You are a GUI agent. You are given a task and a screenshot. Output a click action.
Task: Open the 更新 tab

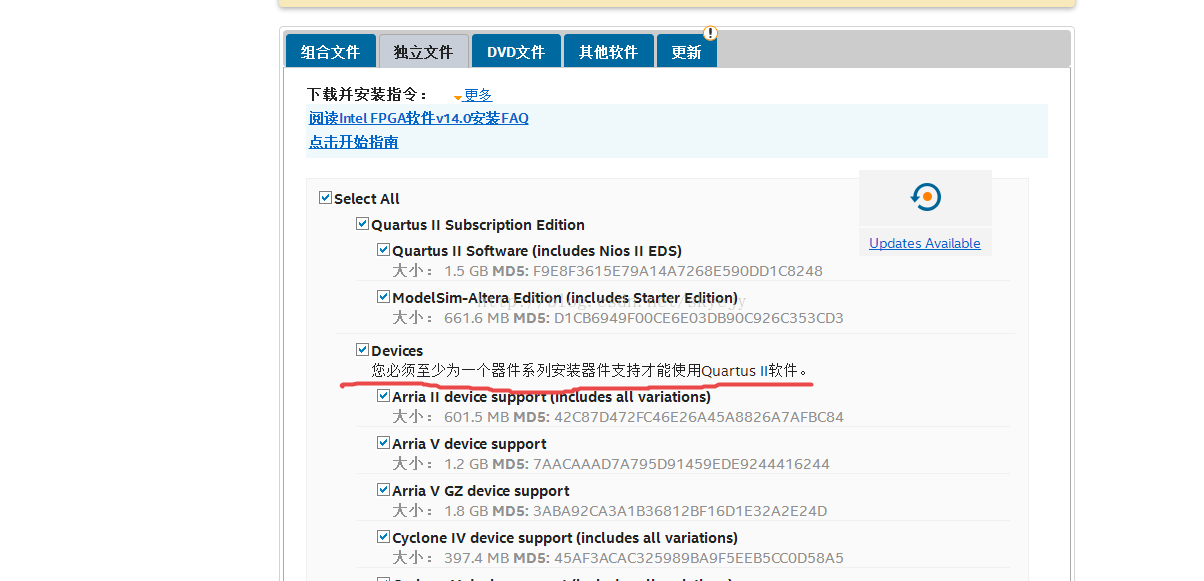click(x=686, y=51)
